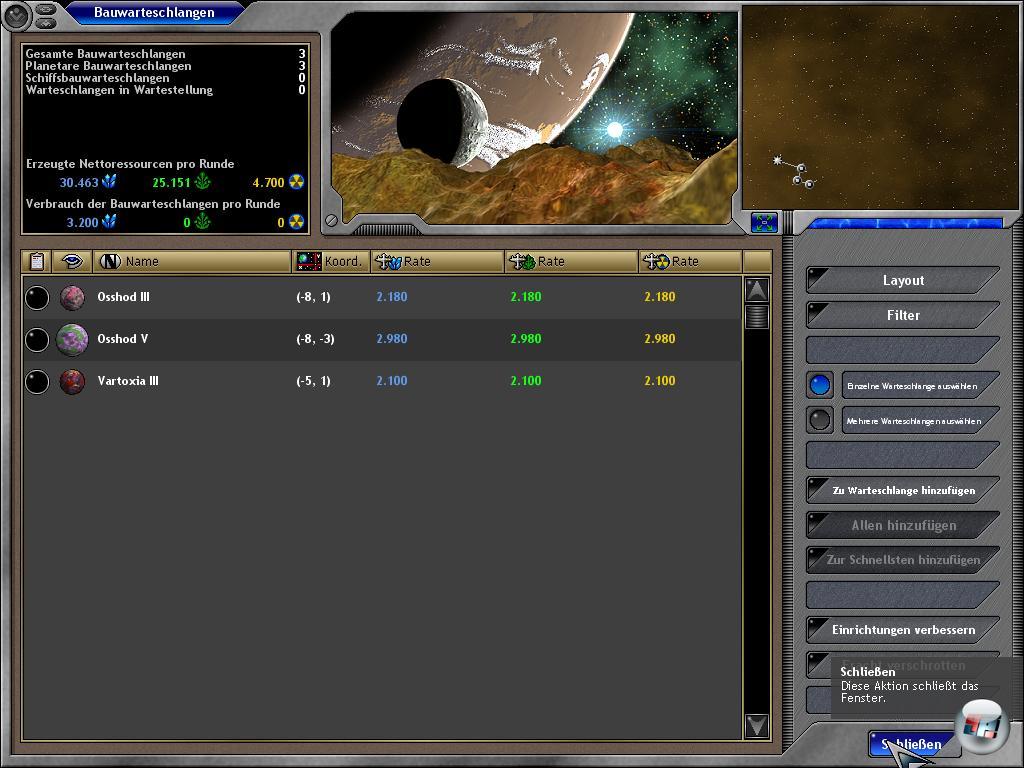The width and height of the screenshot is (1024, 768).
Task: Click the round emblem icon in top-left corner
Action: 17,15
